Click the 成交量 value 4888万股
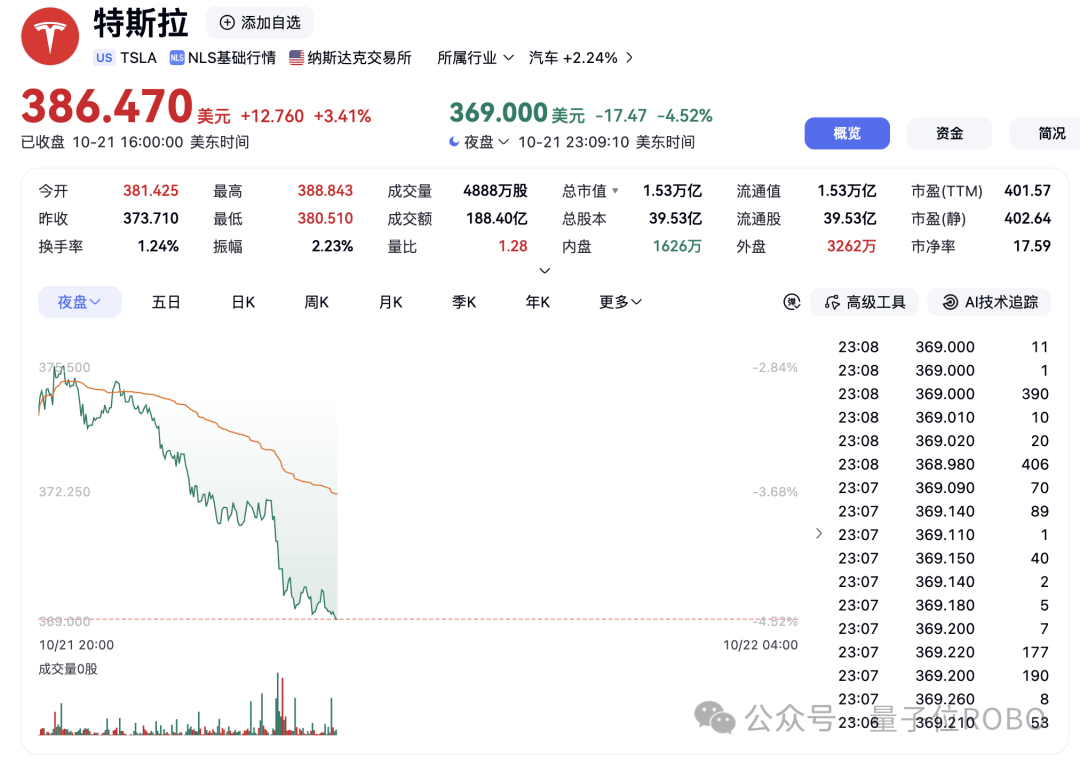This screenshot has width=1080, height=762. click(495, 191)
